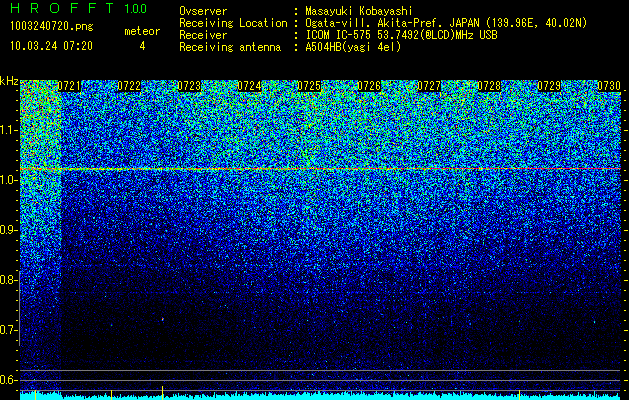Click the bright meteor echo dot above 0.7 kHz
629x400 pixels.
pyautogui.click(x=162, y=319)
